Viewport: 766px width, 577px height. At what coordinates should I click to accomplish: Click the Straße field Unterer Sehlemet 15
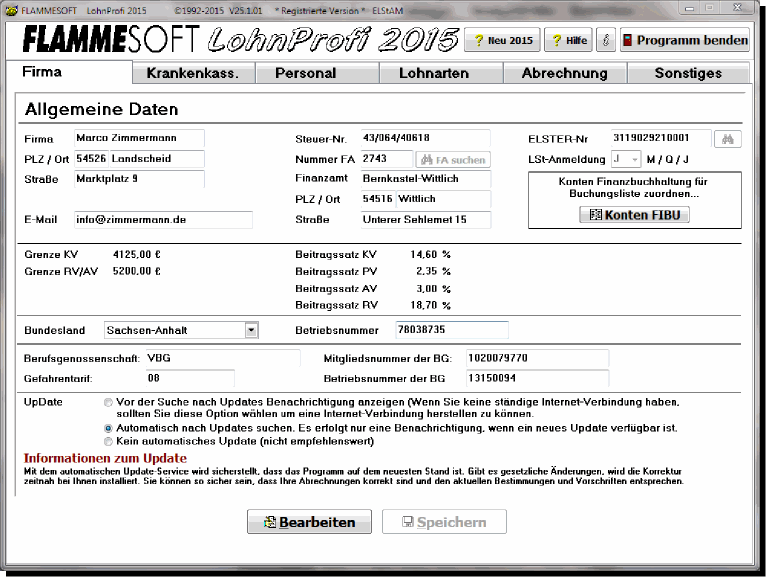(x=426, y=220)
